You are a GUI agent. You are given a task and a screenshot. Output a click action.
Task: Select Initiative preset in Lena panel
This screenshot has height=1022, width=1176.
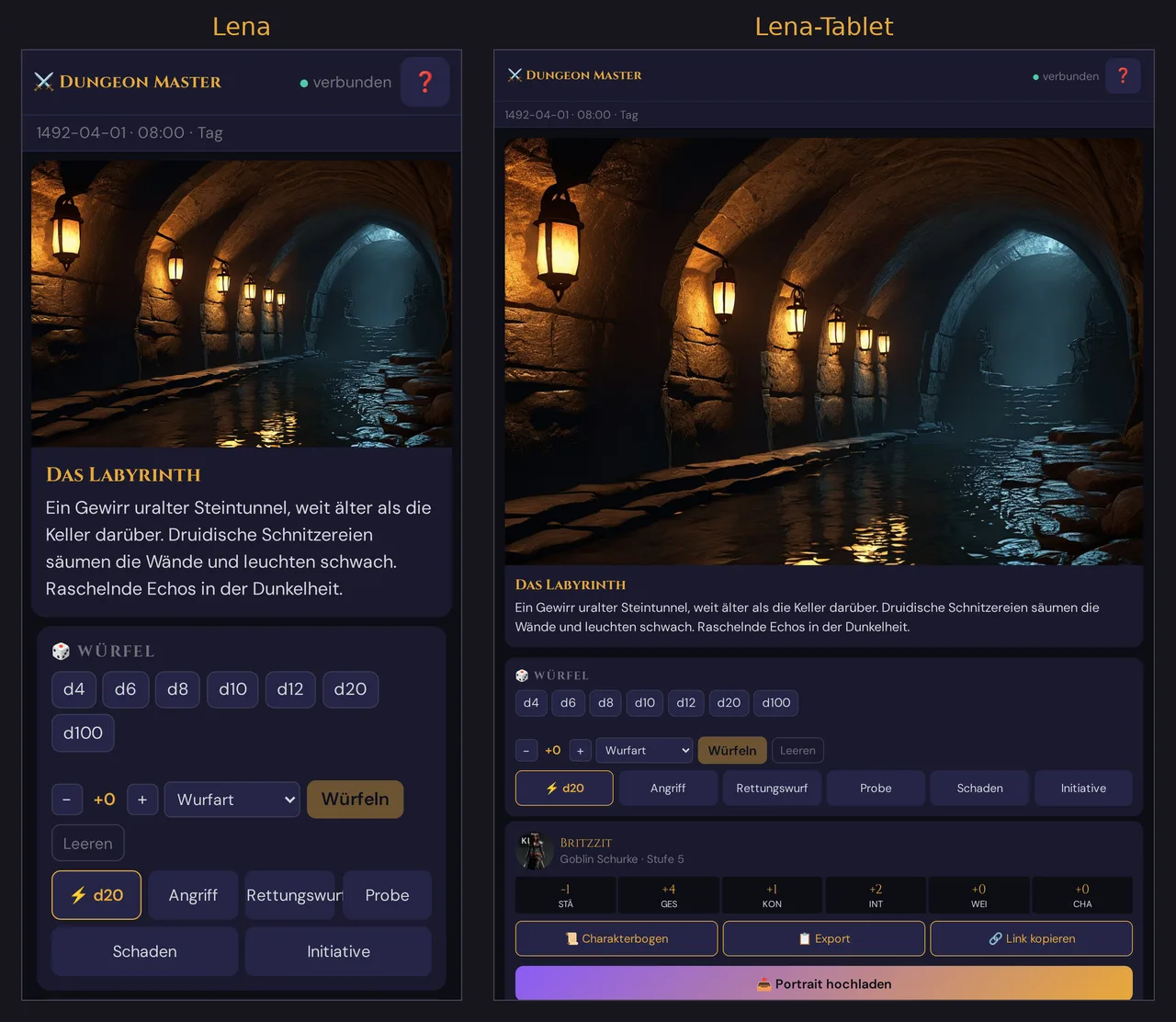click(338, 951)
